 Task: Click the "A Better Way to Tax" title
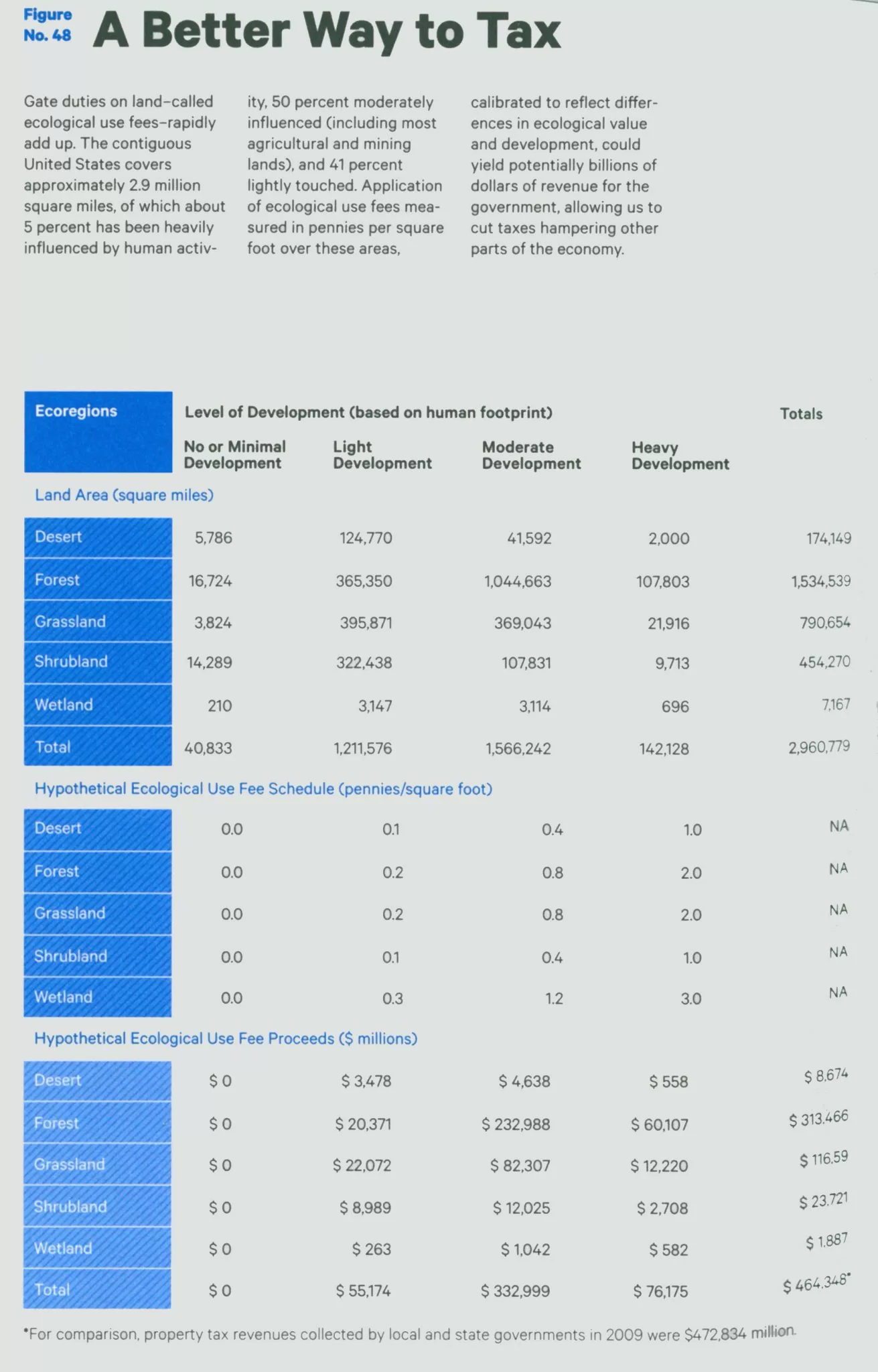coord(327,31)
